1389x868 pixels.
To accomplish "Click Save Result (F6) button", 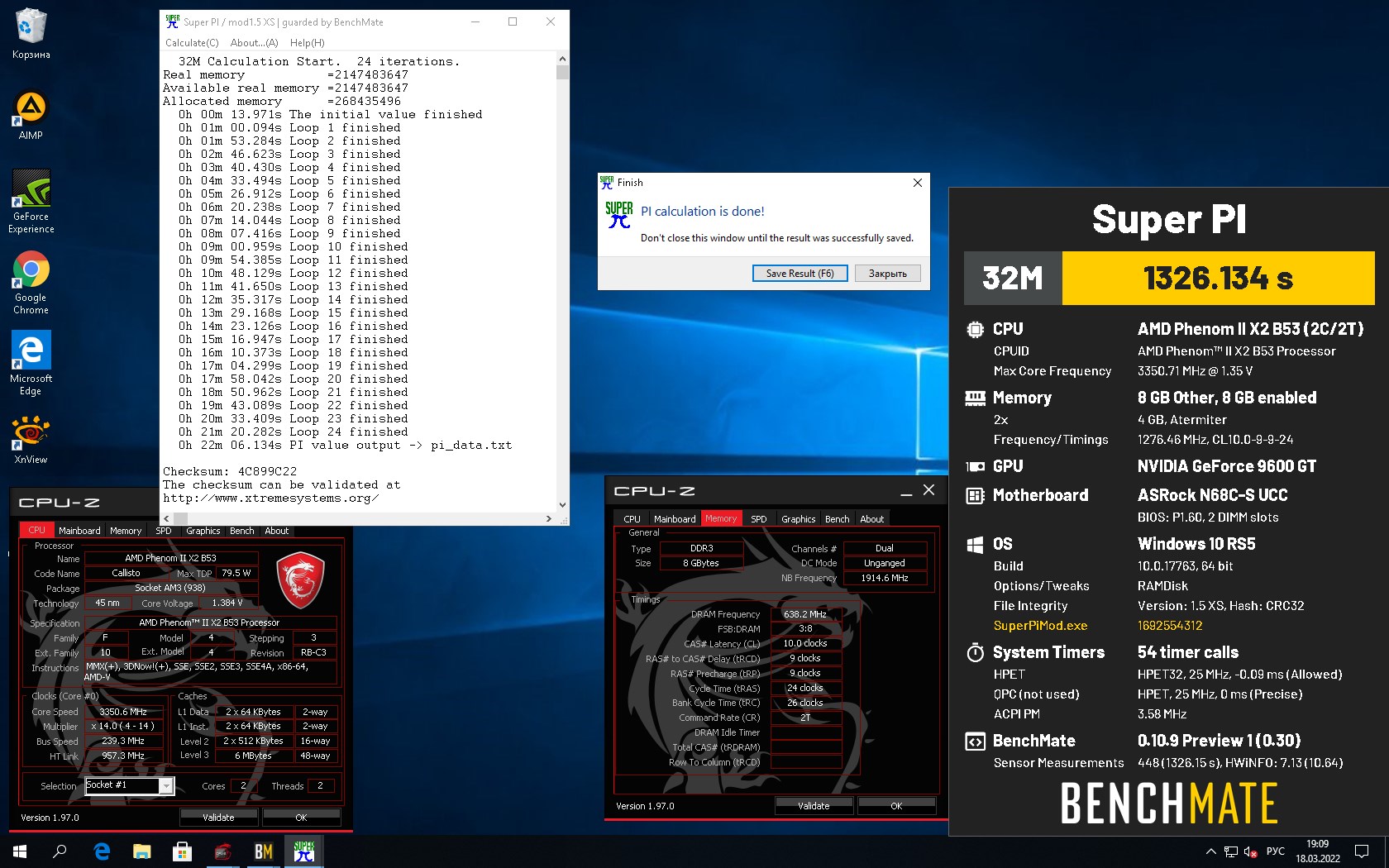I will [x=800, y=274].
